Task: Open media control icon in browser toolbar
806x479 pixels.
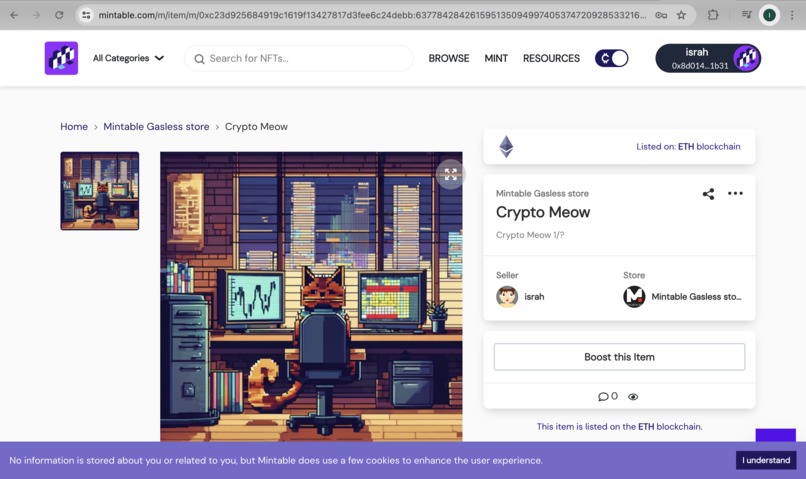Action: point(746,15)
